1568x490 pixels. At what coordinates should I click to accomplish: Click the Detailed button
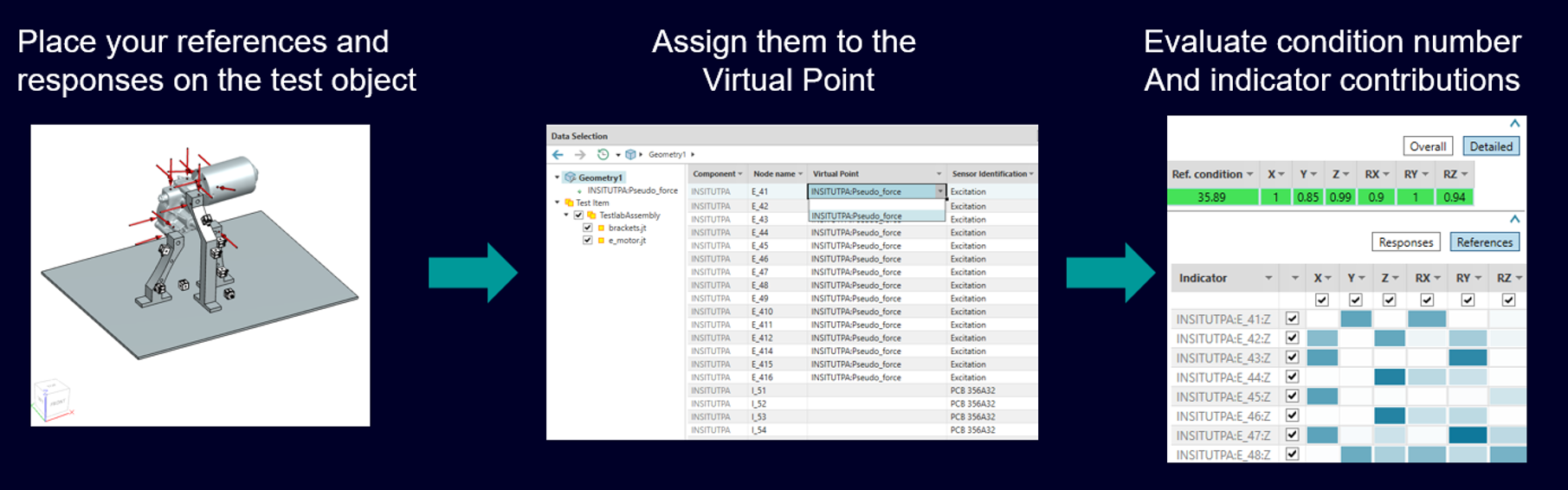pyautogui.click(x=1491, y=146)
